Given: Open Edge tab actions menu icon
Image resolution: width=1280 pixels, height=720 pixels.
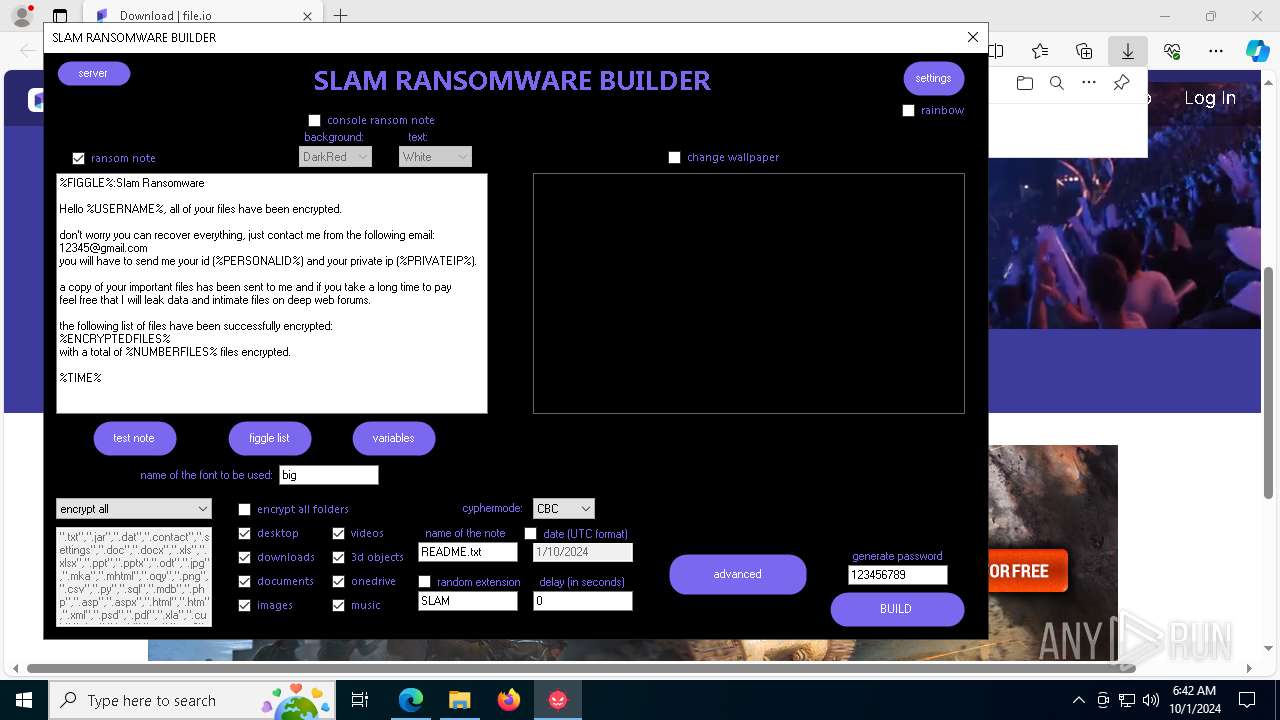Looking at the screenshot, I should (60, 16).
